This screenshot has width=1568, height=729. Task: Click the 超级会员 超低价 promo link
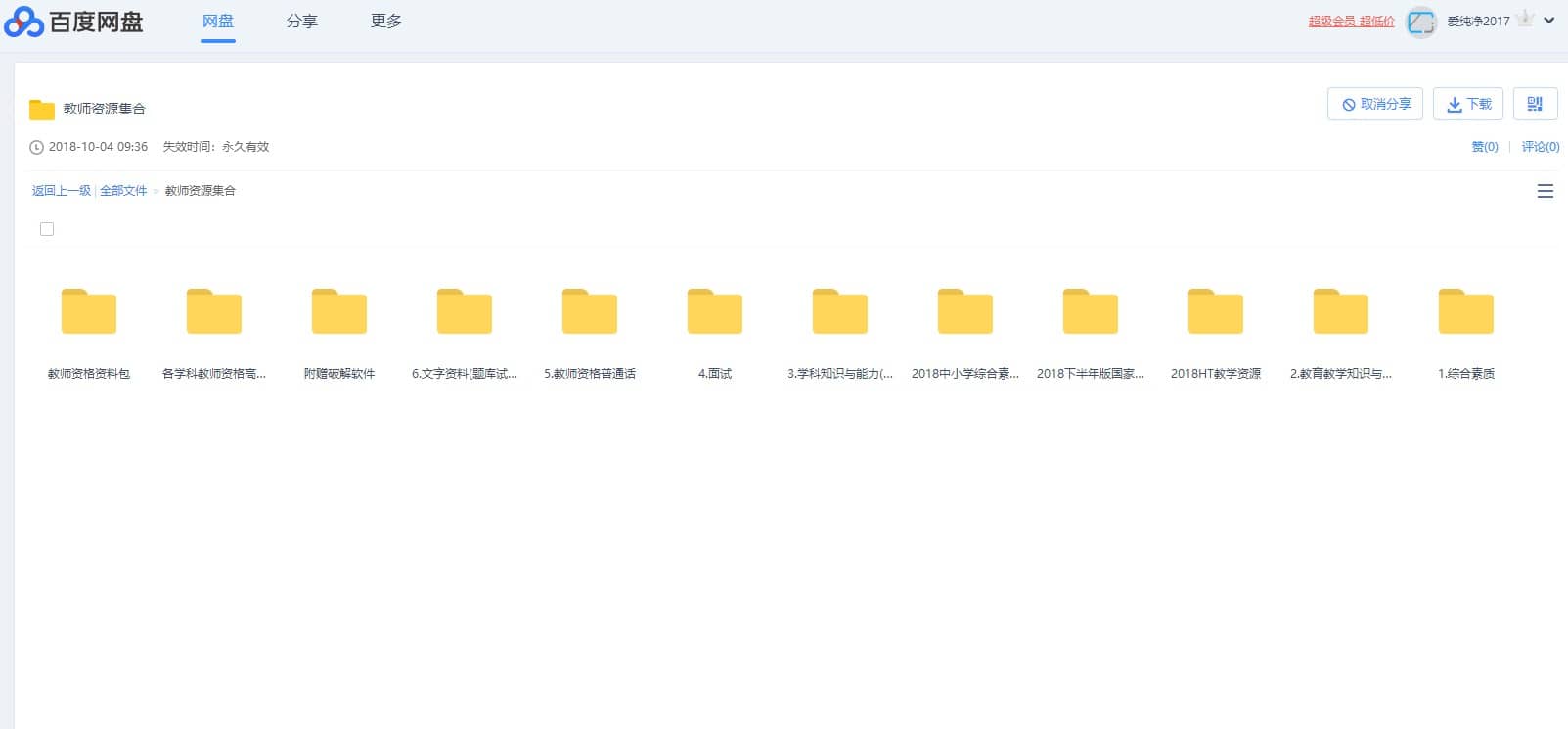coord(1351,22)
